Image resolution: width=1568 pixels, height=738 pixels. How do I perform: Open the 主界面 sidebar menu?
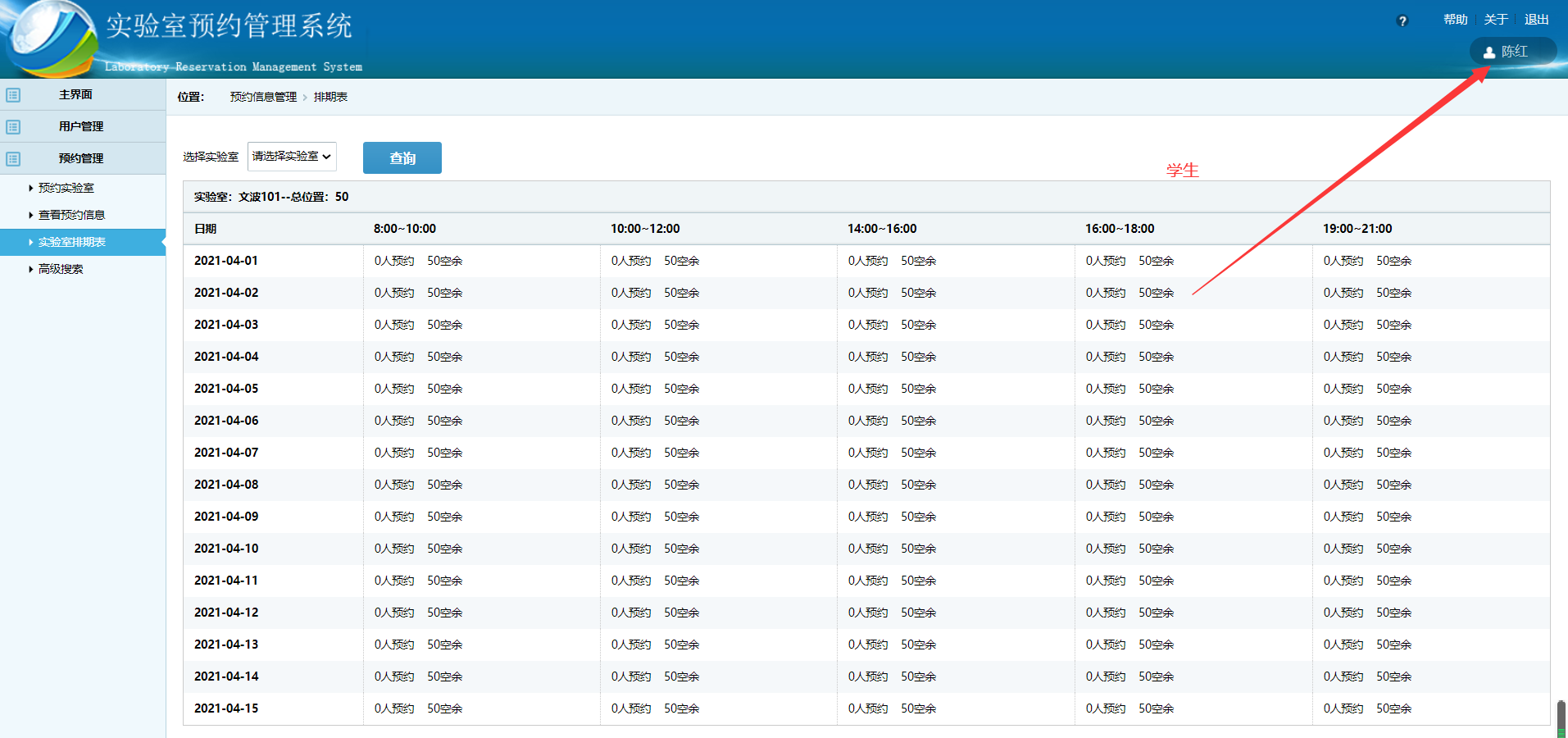pyautogui.click(x=83, y=94)
